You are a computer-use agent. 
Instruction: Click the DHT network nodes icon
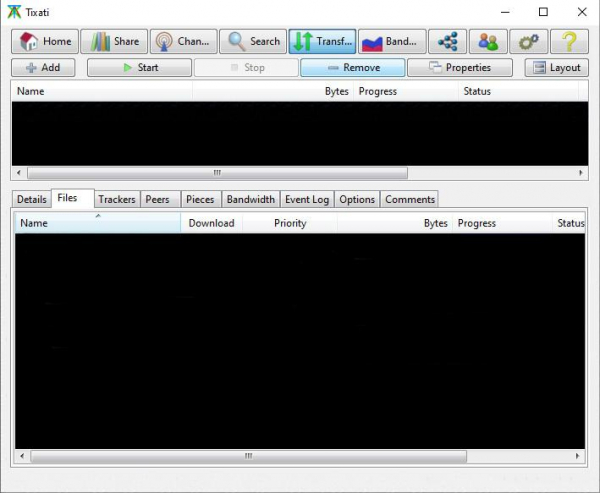[x=447, y=41]
